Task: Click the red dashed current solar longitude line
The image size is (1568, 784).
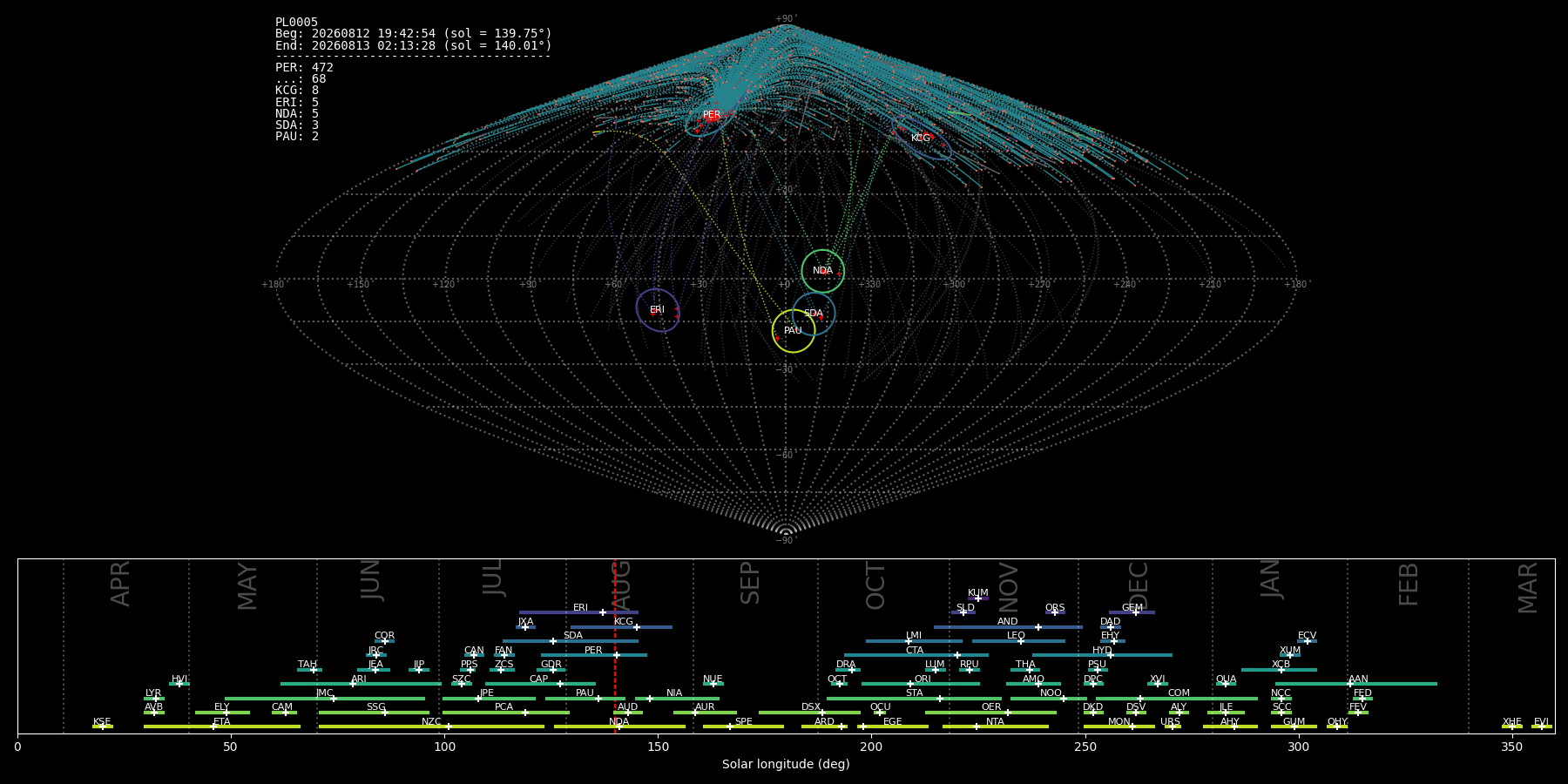Action: pyautogui.click(x=615, y=645)
